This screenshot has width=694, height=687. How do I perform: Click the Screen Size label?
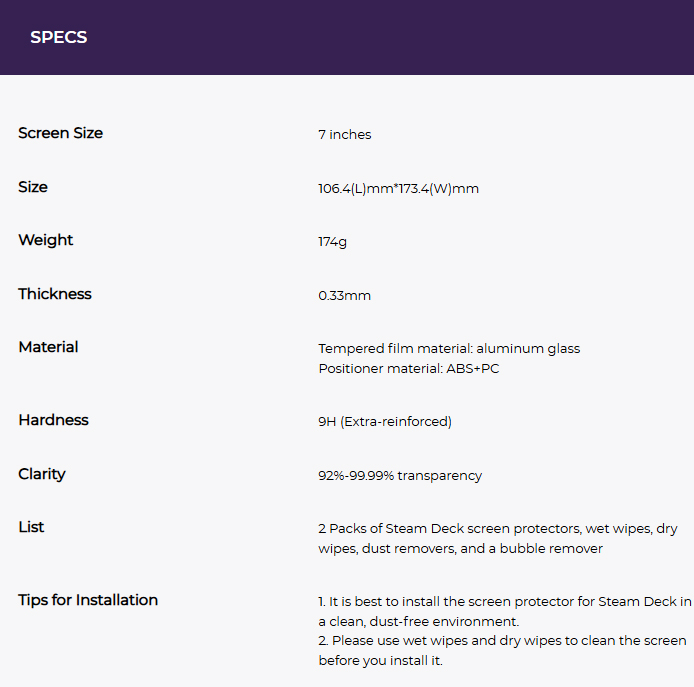(x=60, y=133)
